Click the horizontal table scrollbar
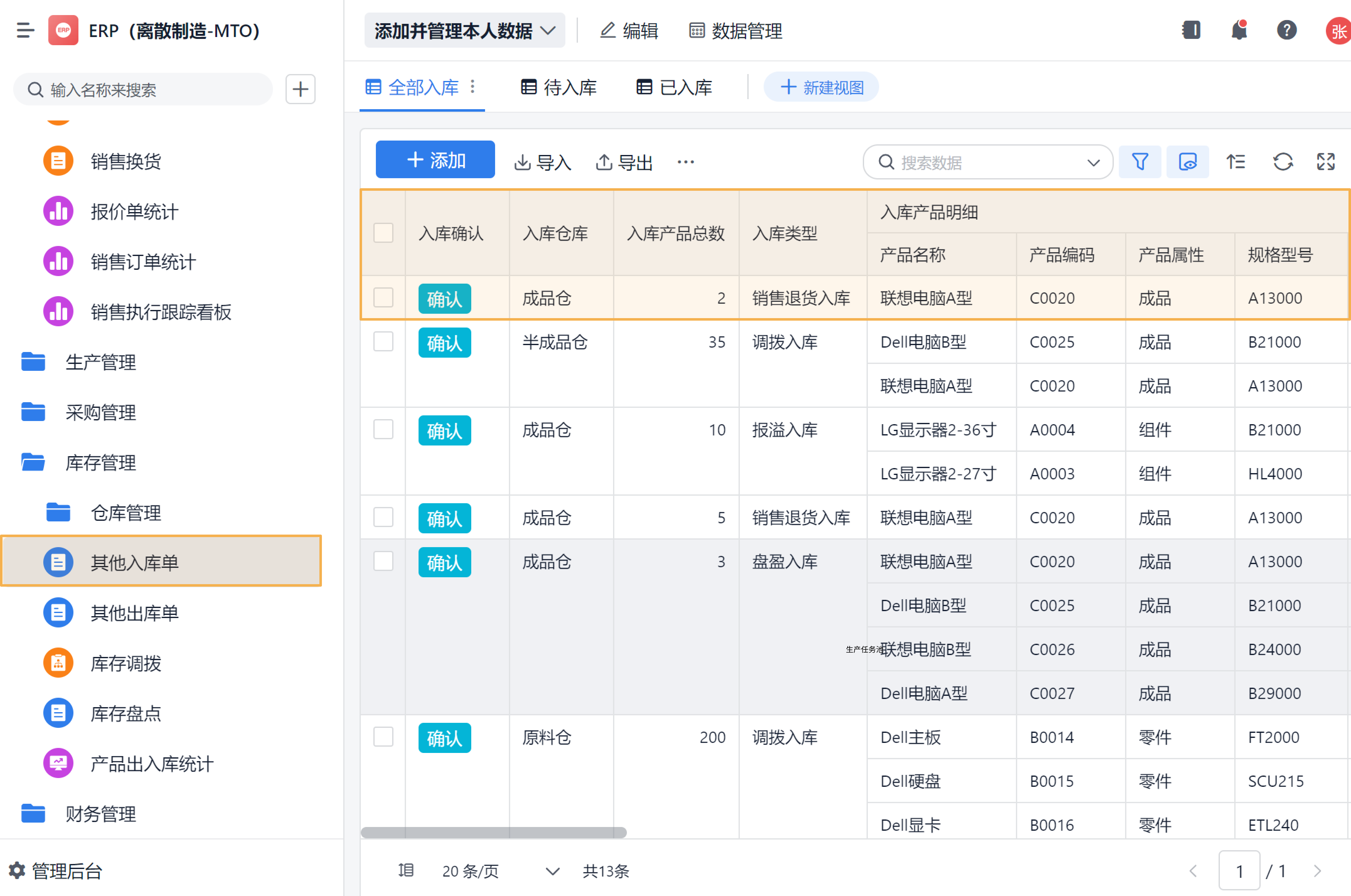The width and height of the screenshot is (1351, 896). pos(493,832)
